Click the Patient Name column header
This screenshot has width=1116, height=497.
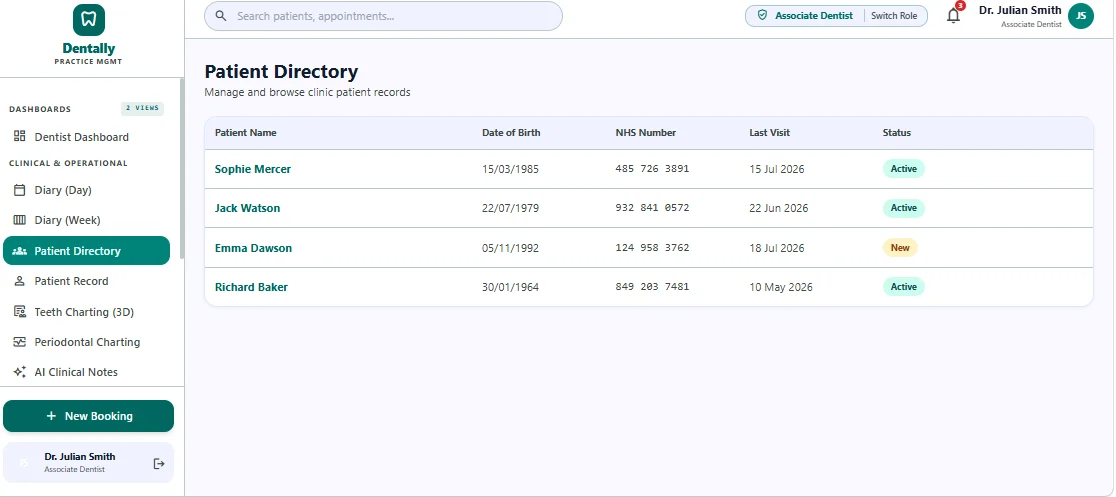246,132
